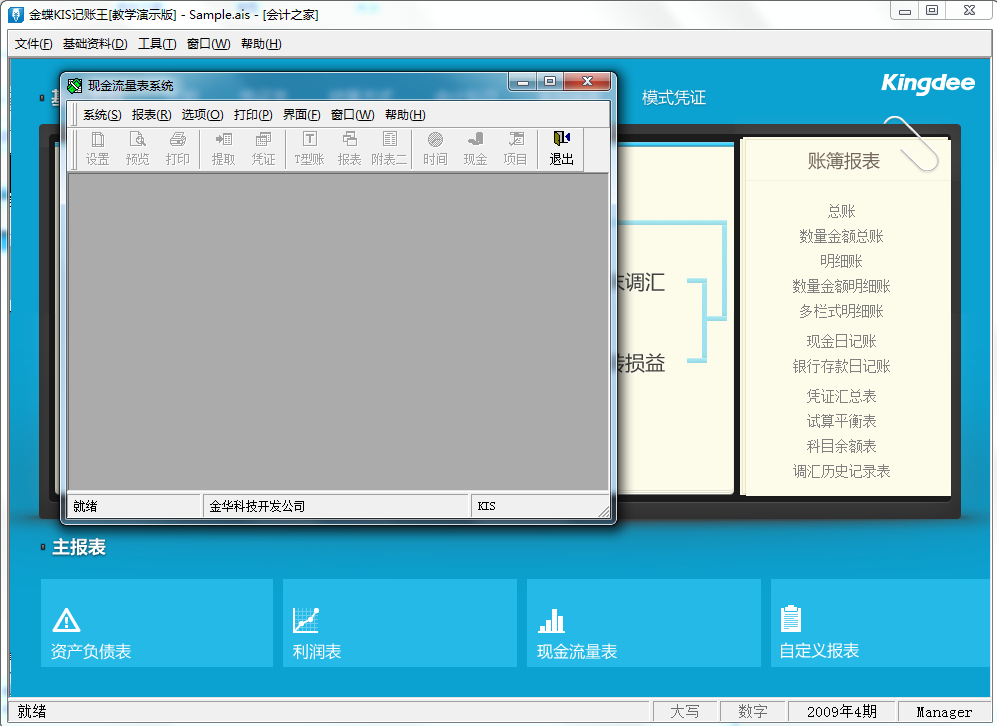997x726 pixels.
Task: Click the 现金 cash toolbar icon
Action: [475, 149]
